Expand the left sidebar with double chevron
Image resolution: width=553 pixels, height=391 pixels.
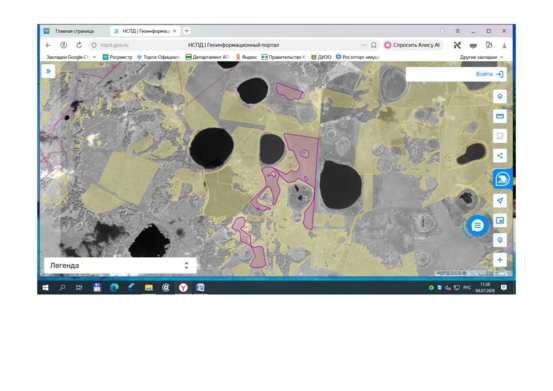click(48, 71)
